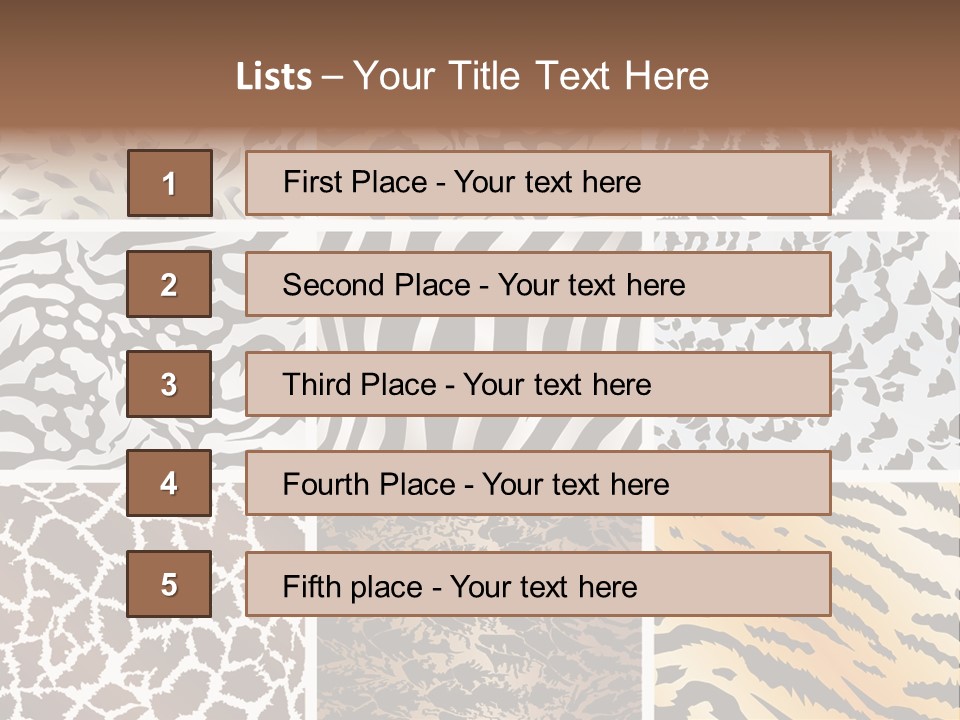The image size is (960, 720).
Task: Select the Third Place text bar
Action: (x=538, y=384)
